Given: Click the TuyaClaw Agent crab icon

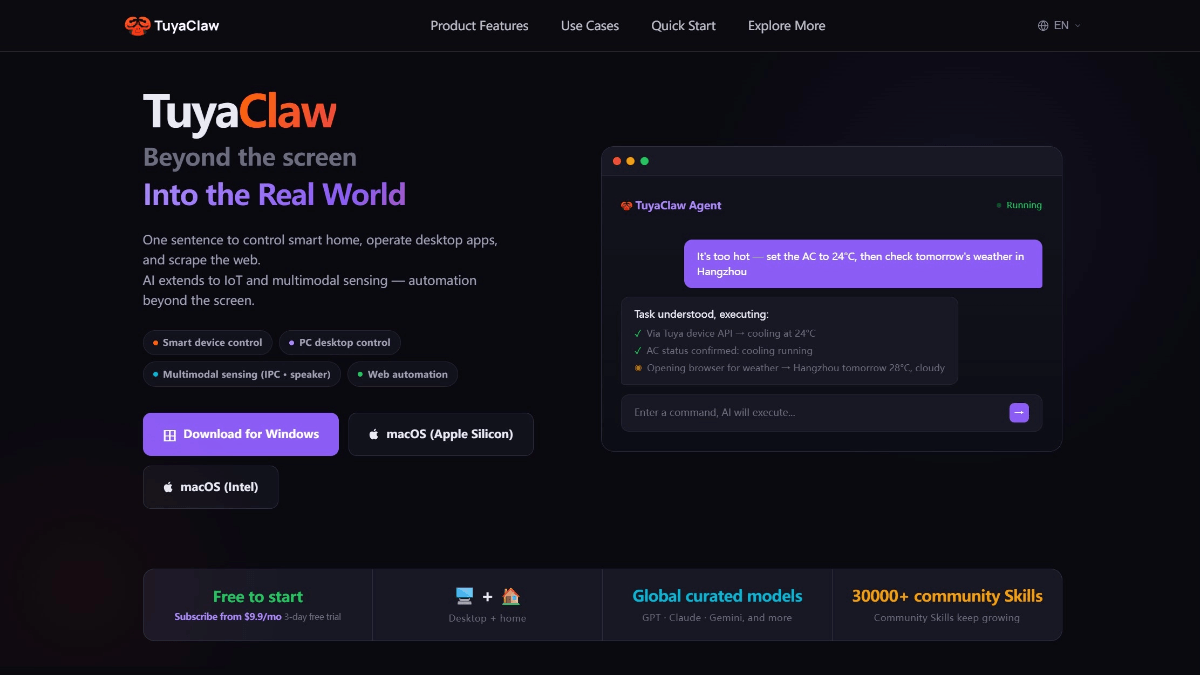Looking at the screenshot, I should click(627, 206).
